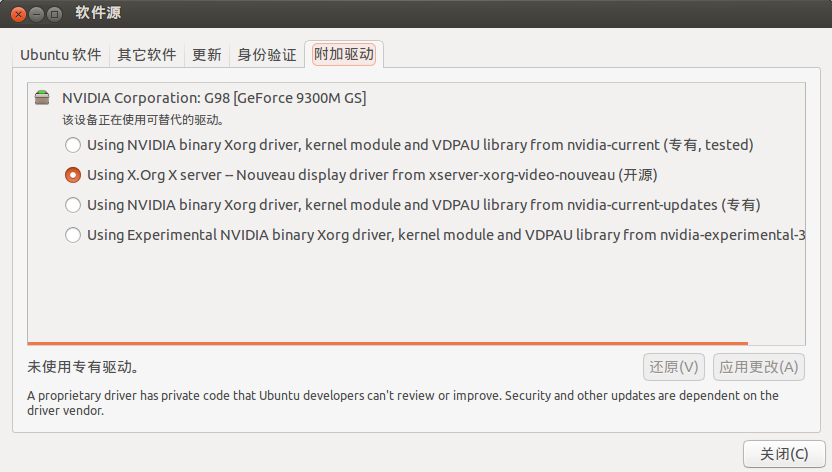
Task: Click the 软件源 window title text
Action: pos(98,13)
